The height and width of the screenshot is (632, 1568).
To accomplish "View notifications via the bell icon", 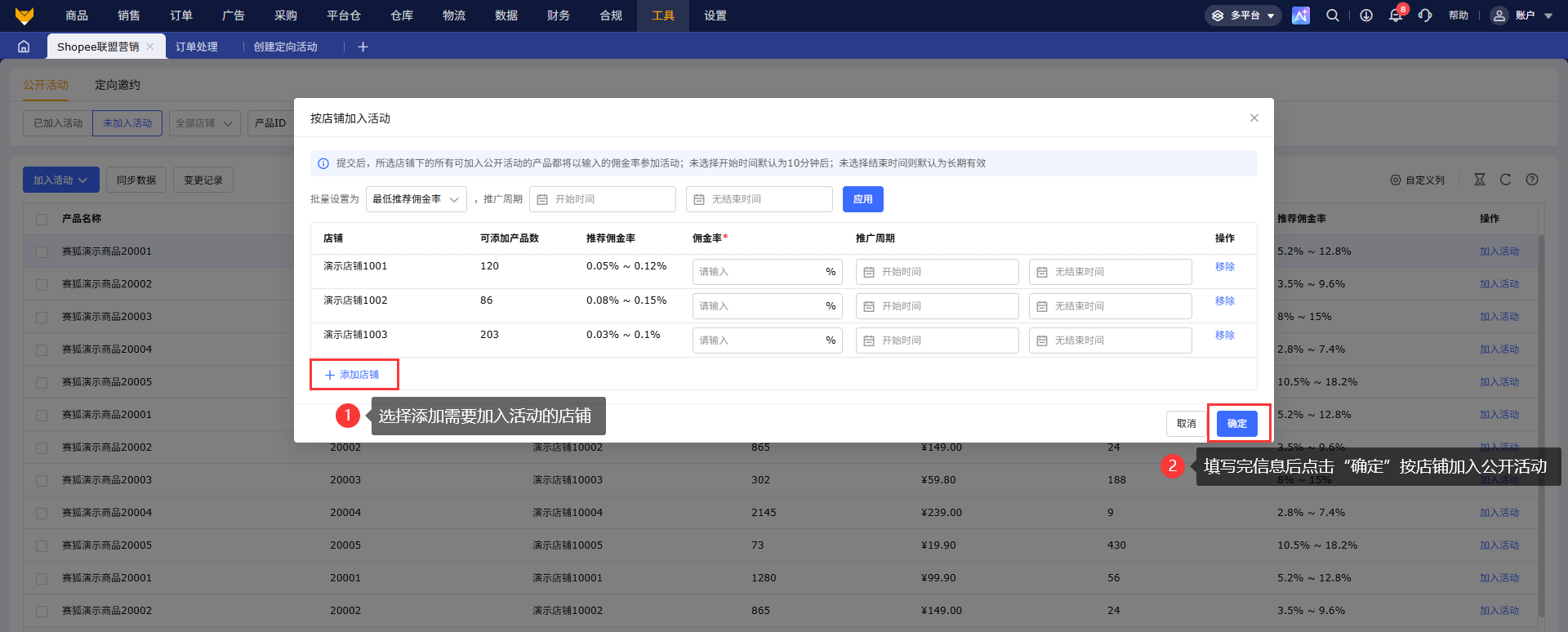I will [x=1396, y=16].
